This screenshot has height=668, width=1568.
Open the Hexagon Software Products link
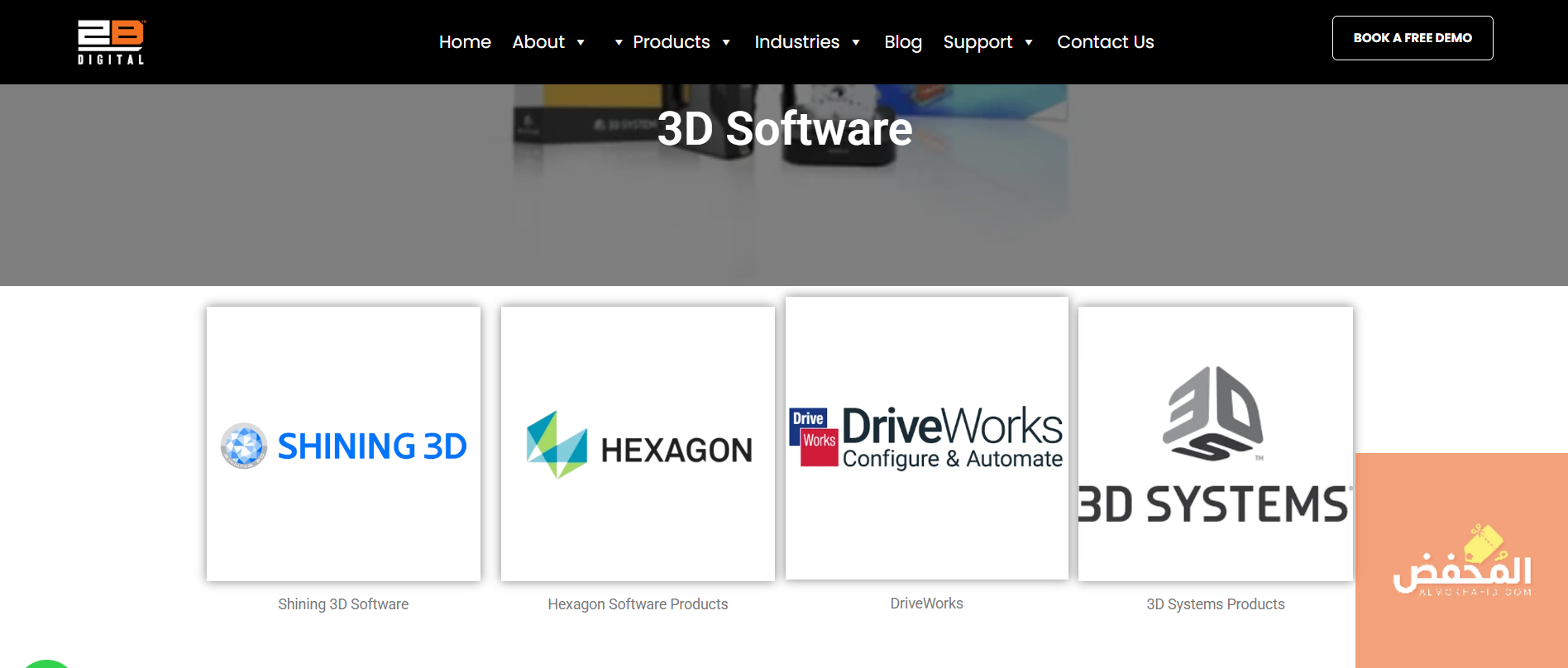click(x=638, y=604)
